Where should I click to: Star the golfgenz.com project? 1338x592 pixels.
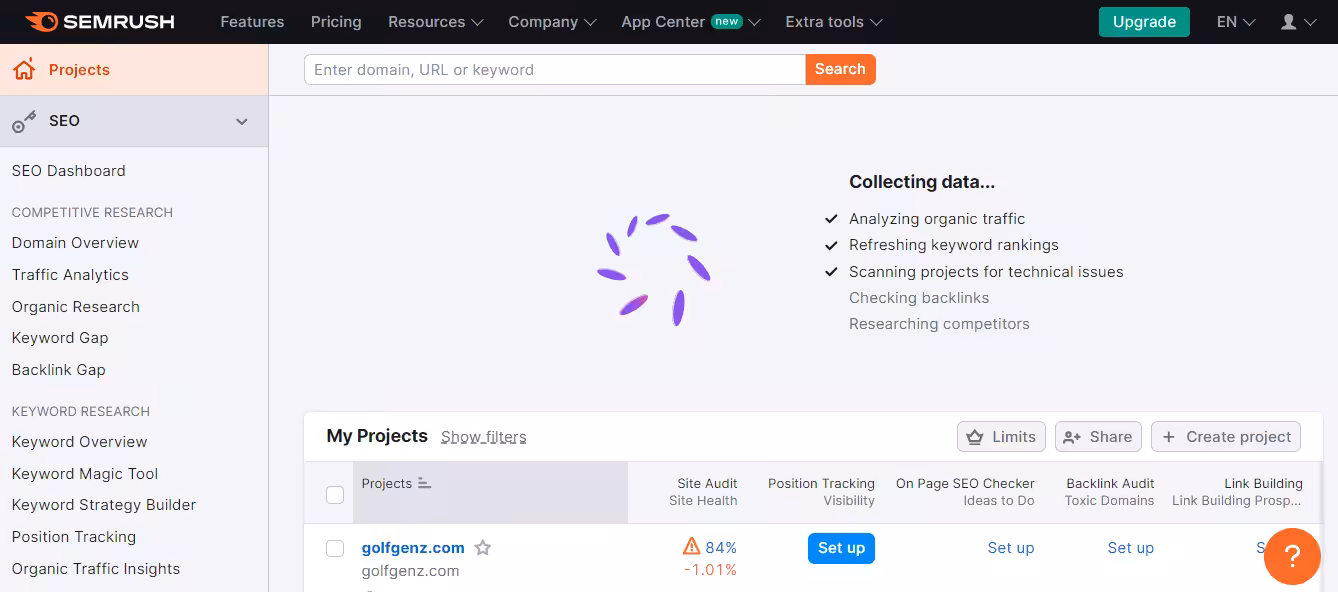483,548
